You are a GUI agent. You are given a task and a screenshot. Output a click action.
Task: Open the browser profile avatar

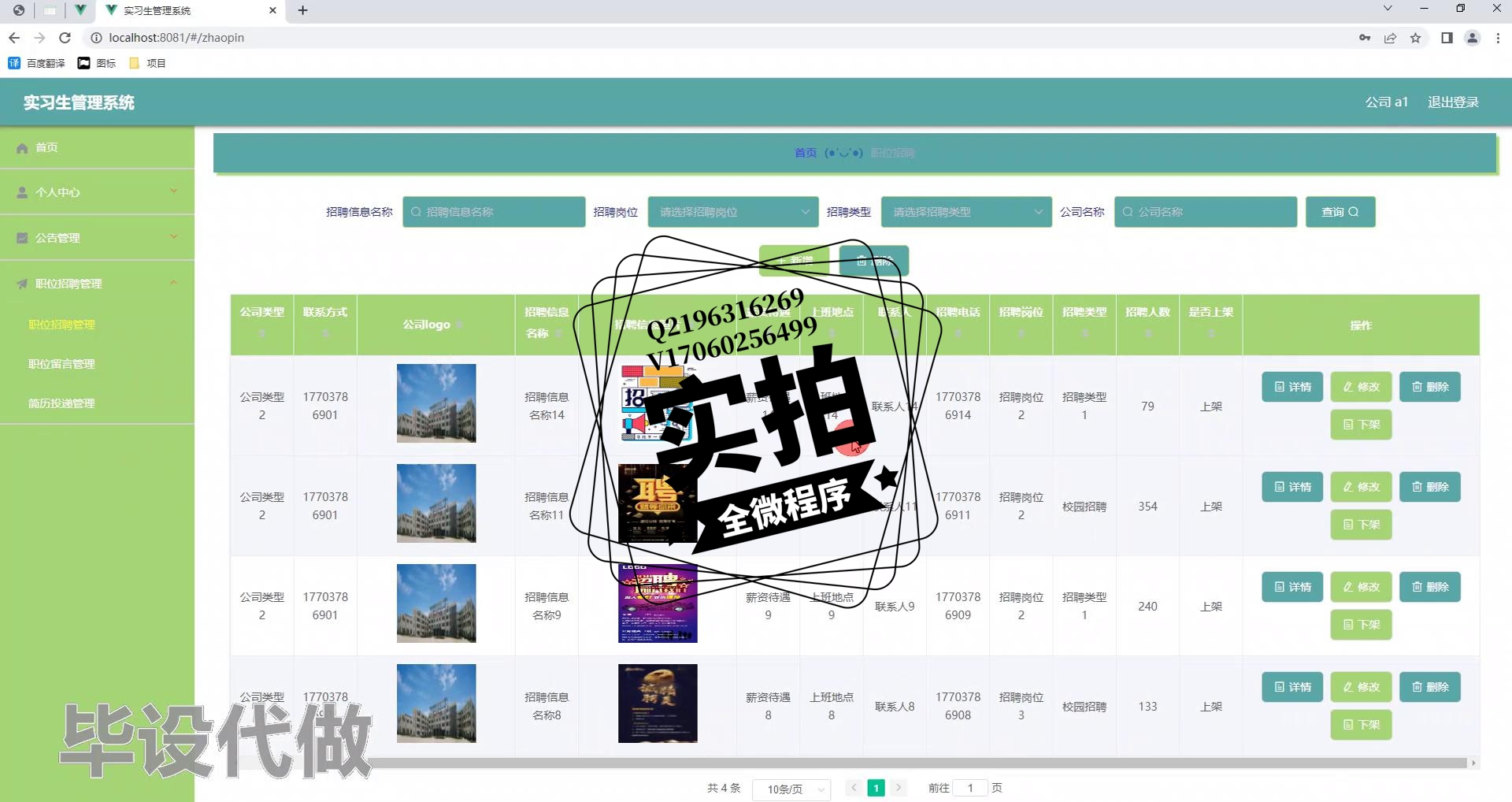(1472, 38)
